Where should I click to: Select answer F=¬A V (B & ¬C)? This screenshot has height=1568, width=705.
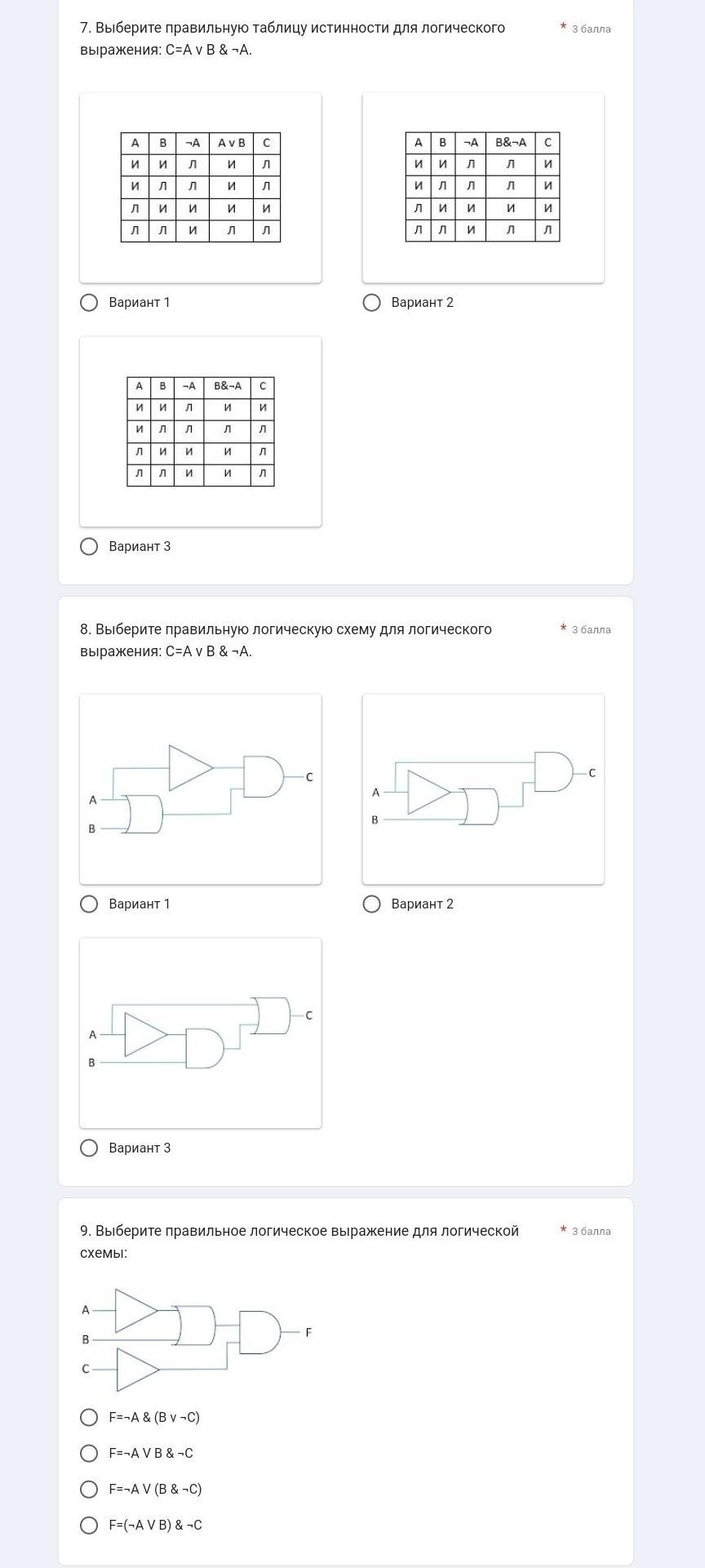click(x=89, y=1490)
